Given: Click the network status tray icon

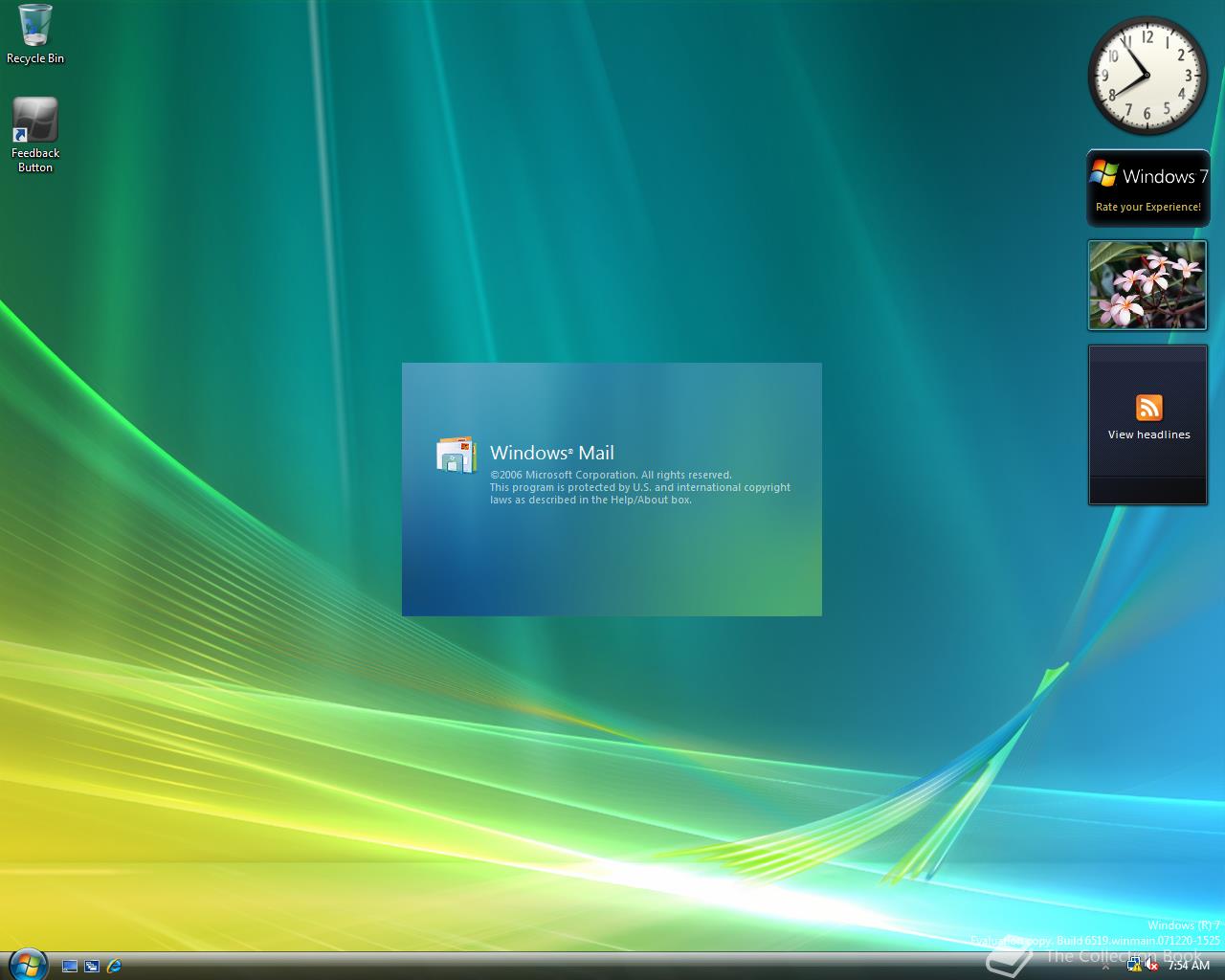Looking at the screenshot, I should [x=1133, y=966].
